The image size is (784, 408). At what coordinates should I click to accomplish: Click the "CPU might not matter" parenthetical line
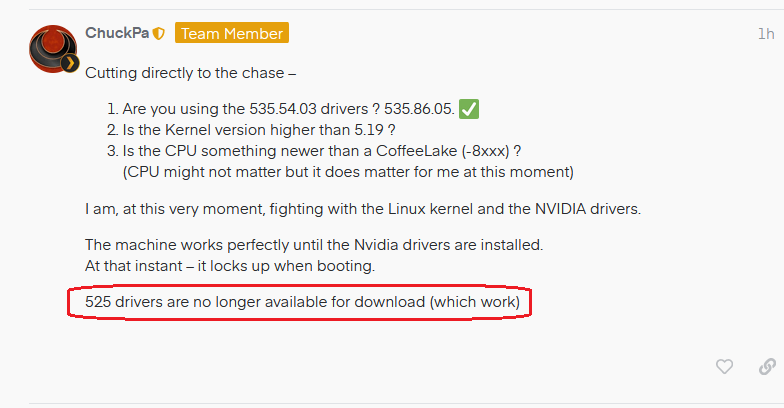348,172
